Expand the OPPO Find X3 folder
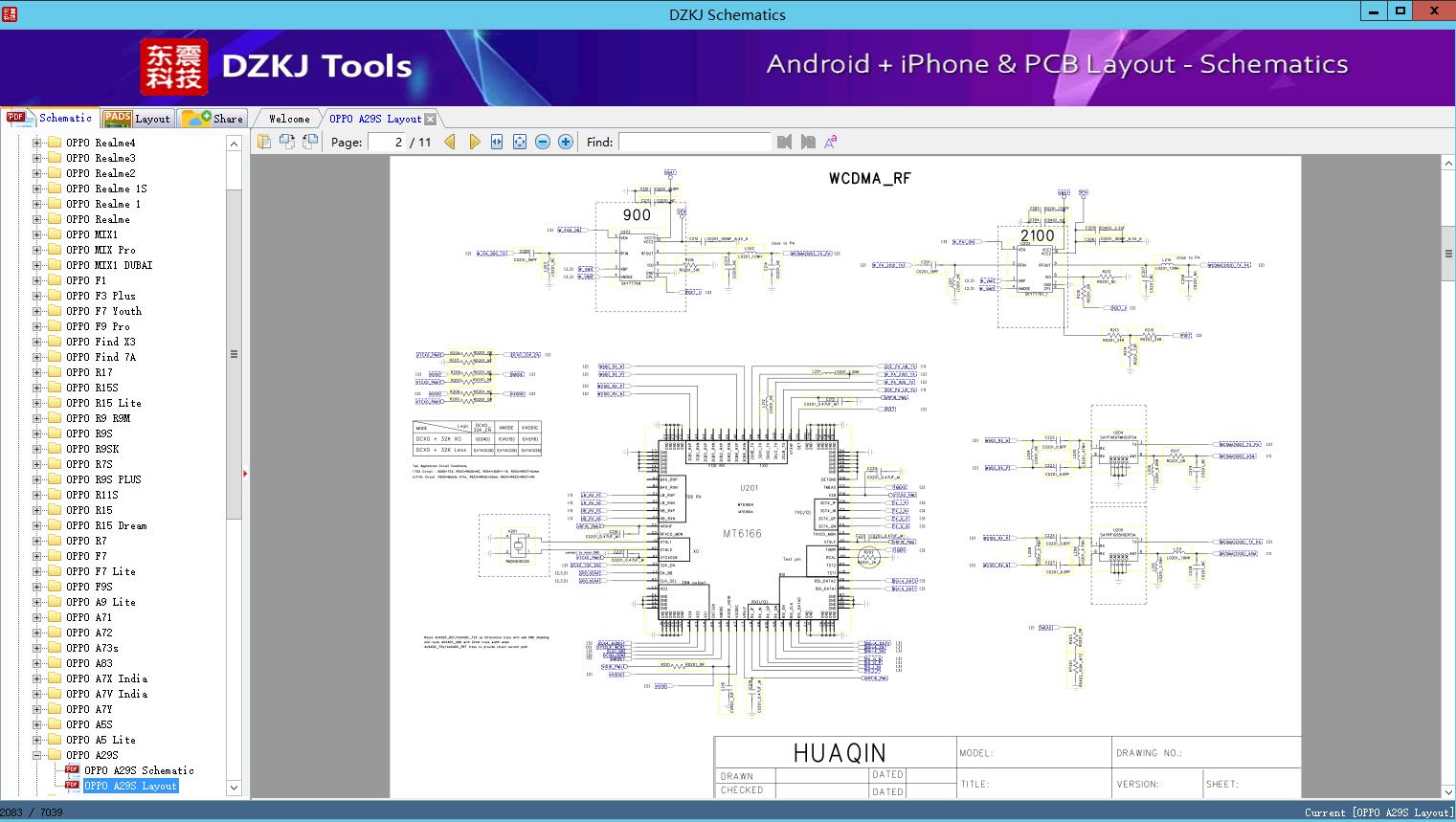 pos(37,342)
